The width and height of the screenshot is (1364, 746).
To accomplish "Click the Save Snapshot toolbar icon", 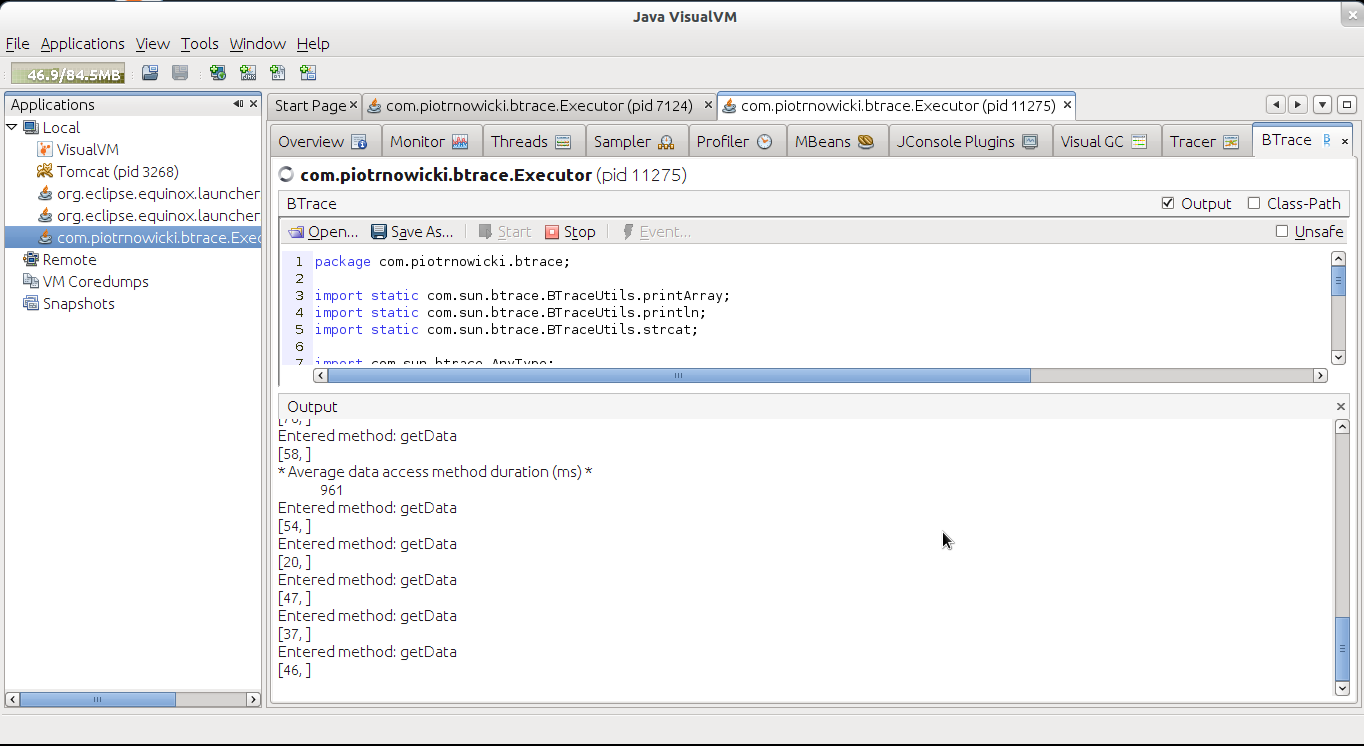I will [x=180, y=73].
